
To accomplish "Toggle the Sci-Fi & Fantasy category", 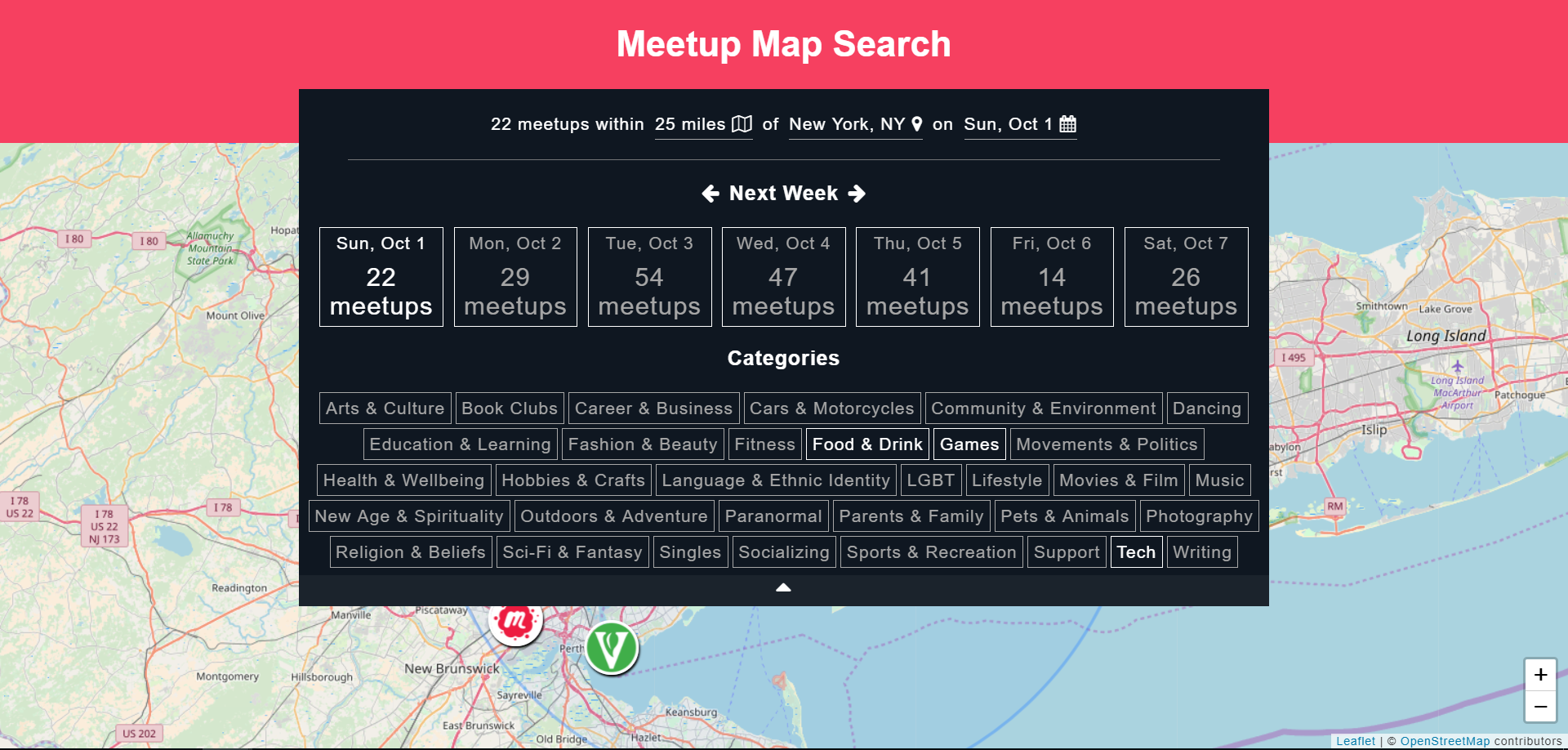I will tap(572, 552).
